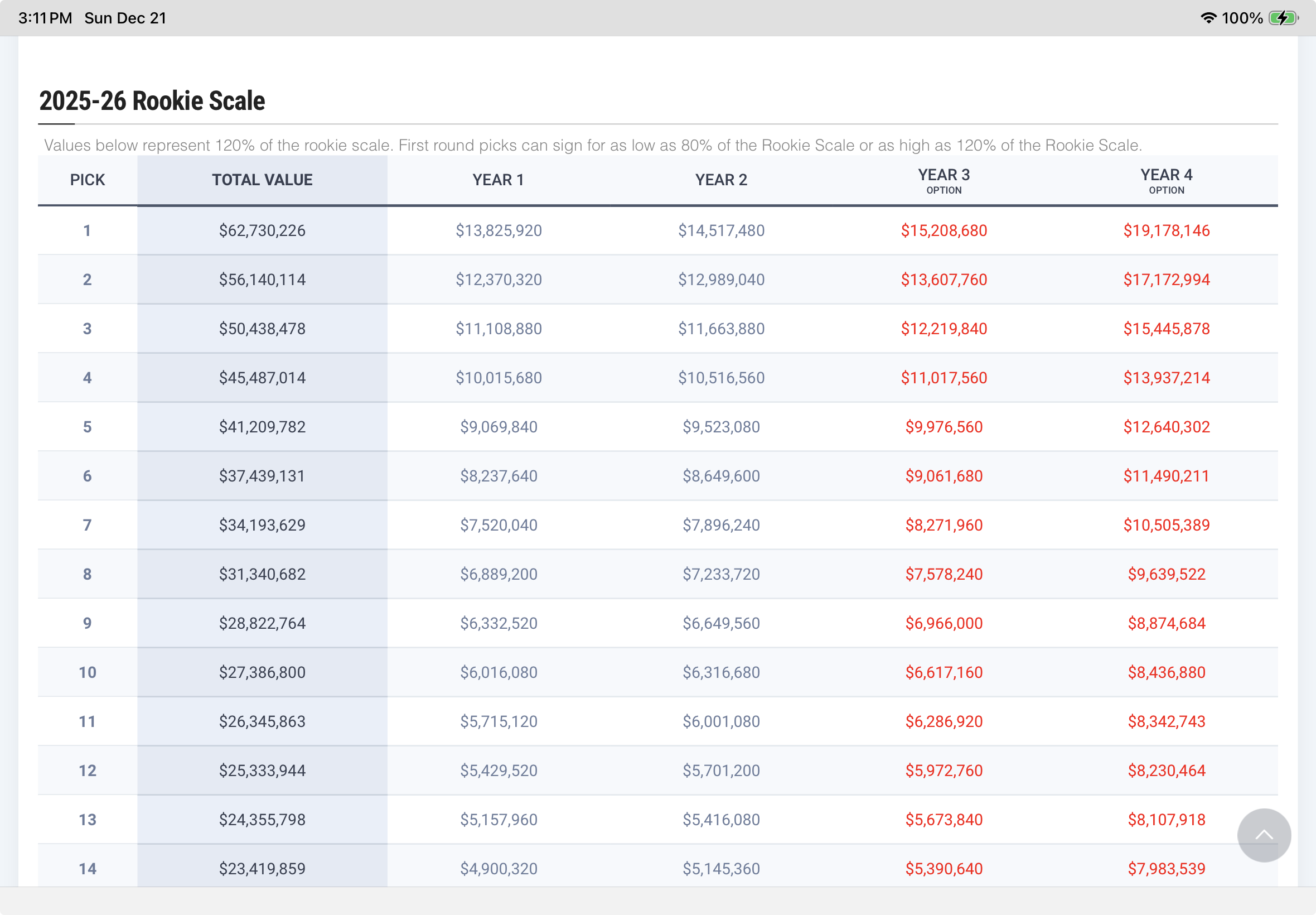
Task: Tap pick 9 Year 3 option $6,966,000
Action: coord(944,623)
